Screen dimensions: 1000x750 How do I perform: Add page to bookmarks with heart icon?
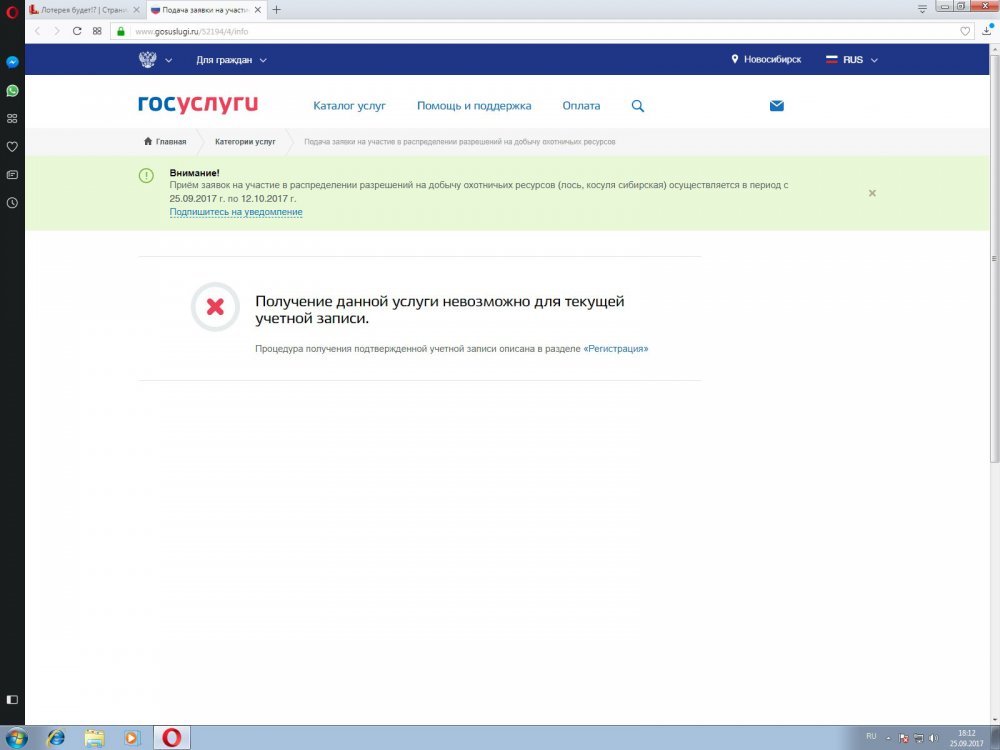[965, 31]
